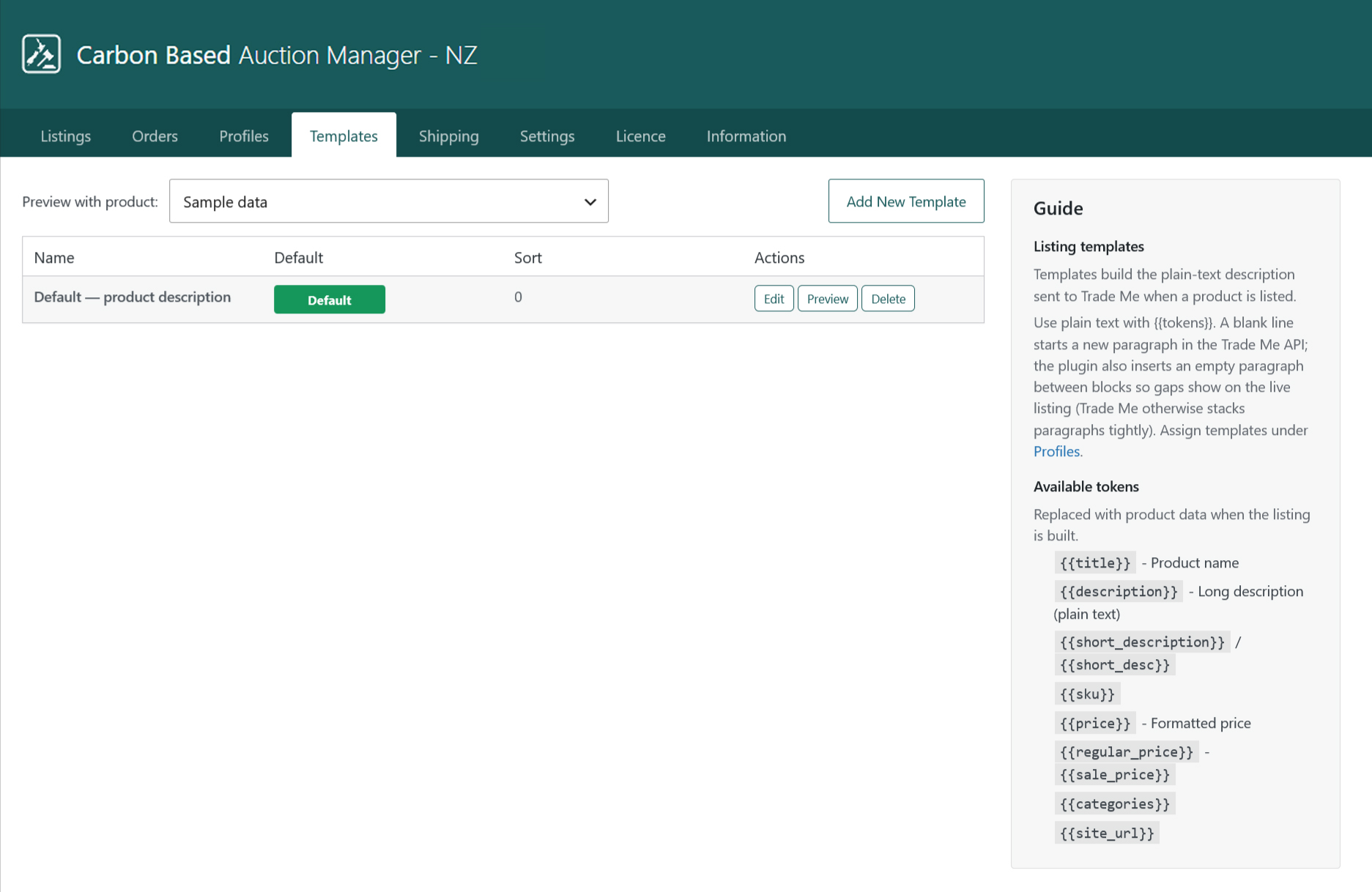Click the {{description}} token

(1119, 591)
